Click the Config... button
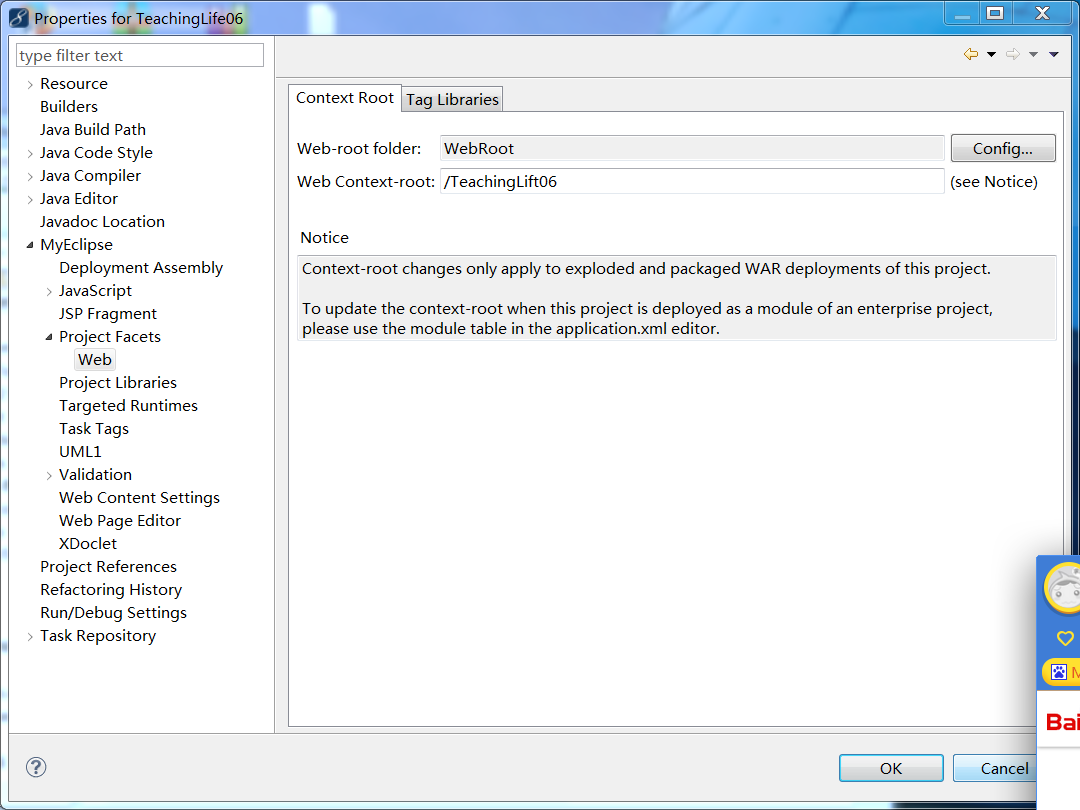 pos(1003,148)
